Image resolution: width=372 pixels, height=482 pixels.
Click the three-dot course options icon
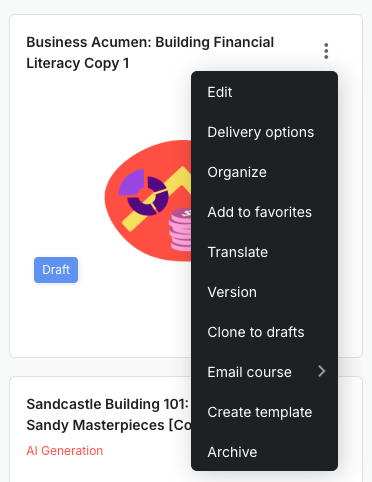(x=326, y=51)
